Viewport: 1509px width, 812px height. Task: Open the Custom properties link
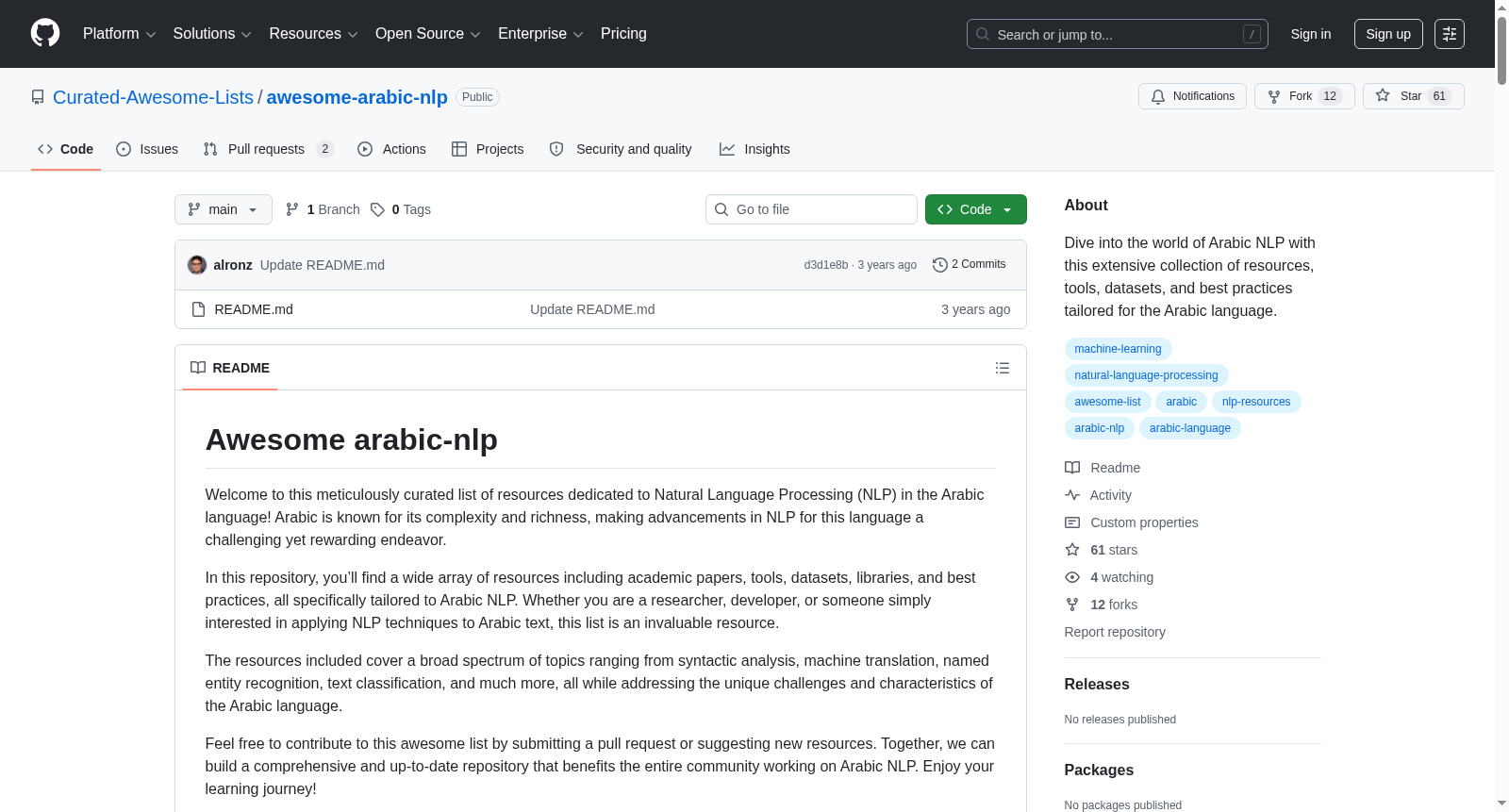1132,522
